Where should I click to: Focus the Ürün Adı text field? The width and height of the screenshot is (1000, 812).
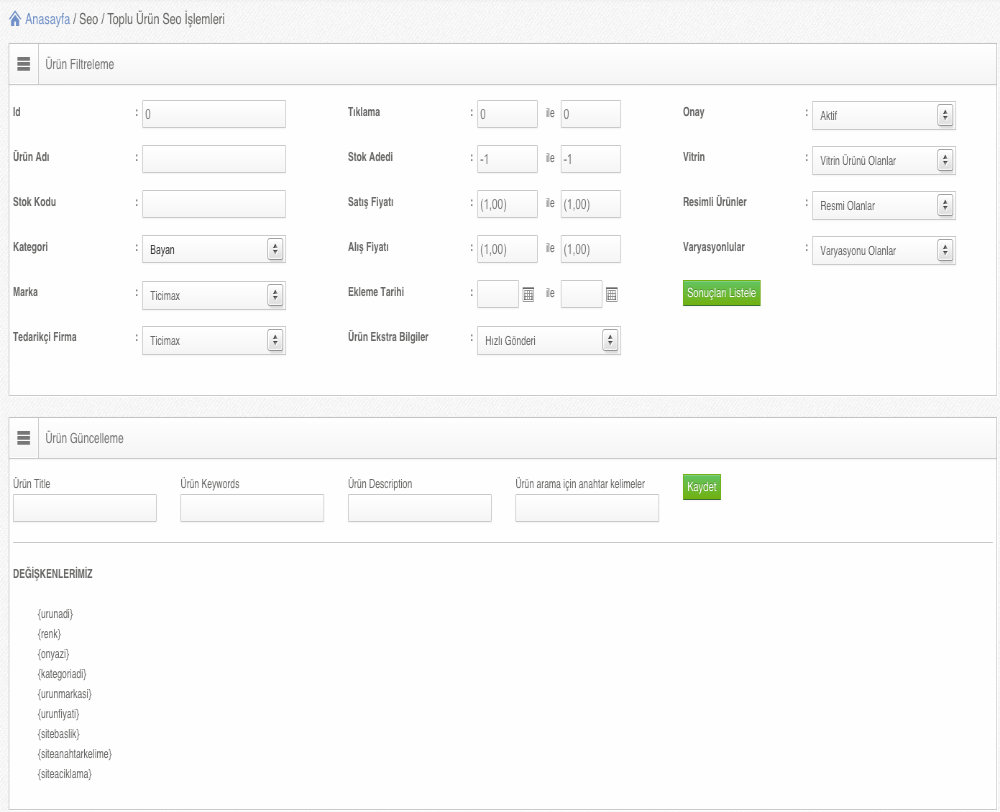coord(214,159)
